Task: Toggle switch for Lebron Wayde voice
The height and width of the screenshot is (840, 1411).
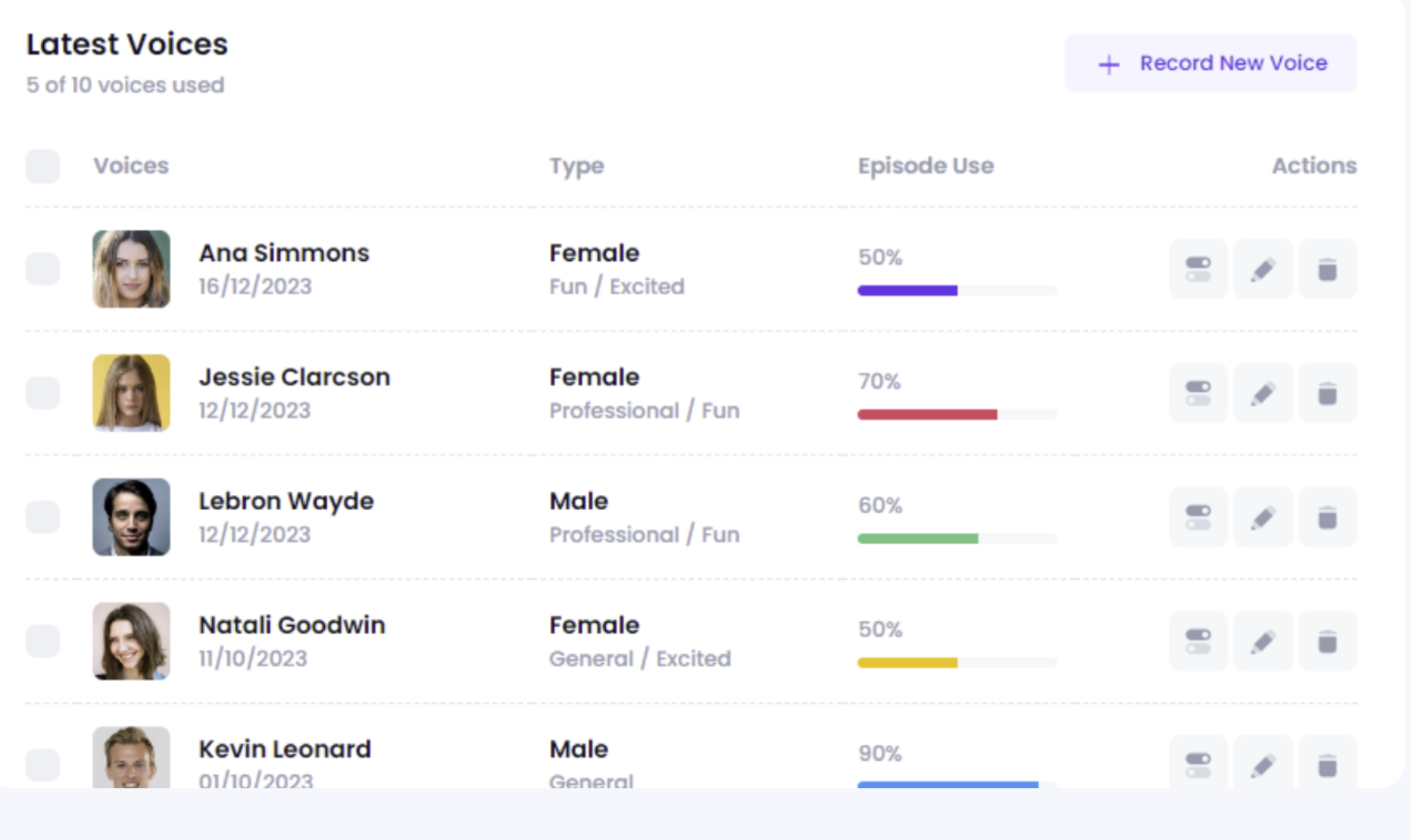Action: click(1198, 517)
